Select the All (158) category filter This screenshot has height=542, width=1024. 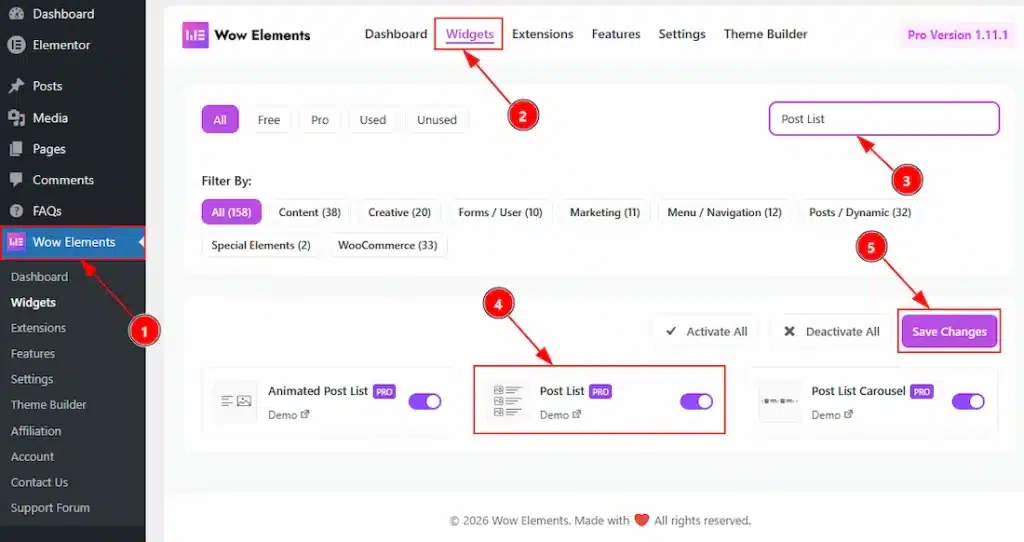click(x=231, y=212)
